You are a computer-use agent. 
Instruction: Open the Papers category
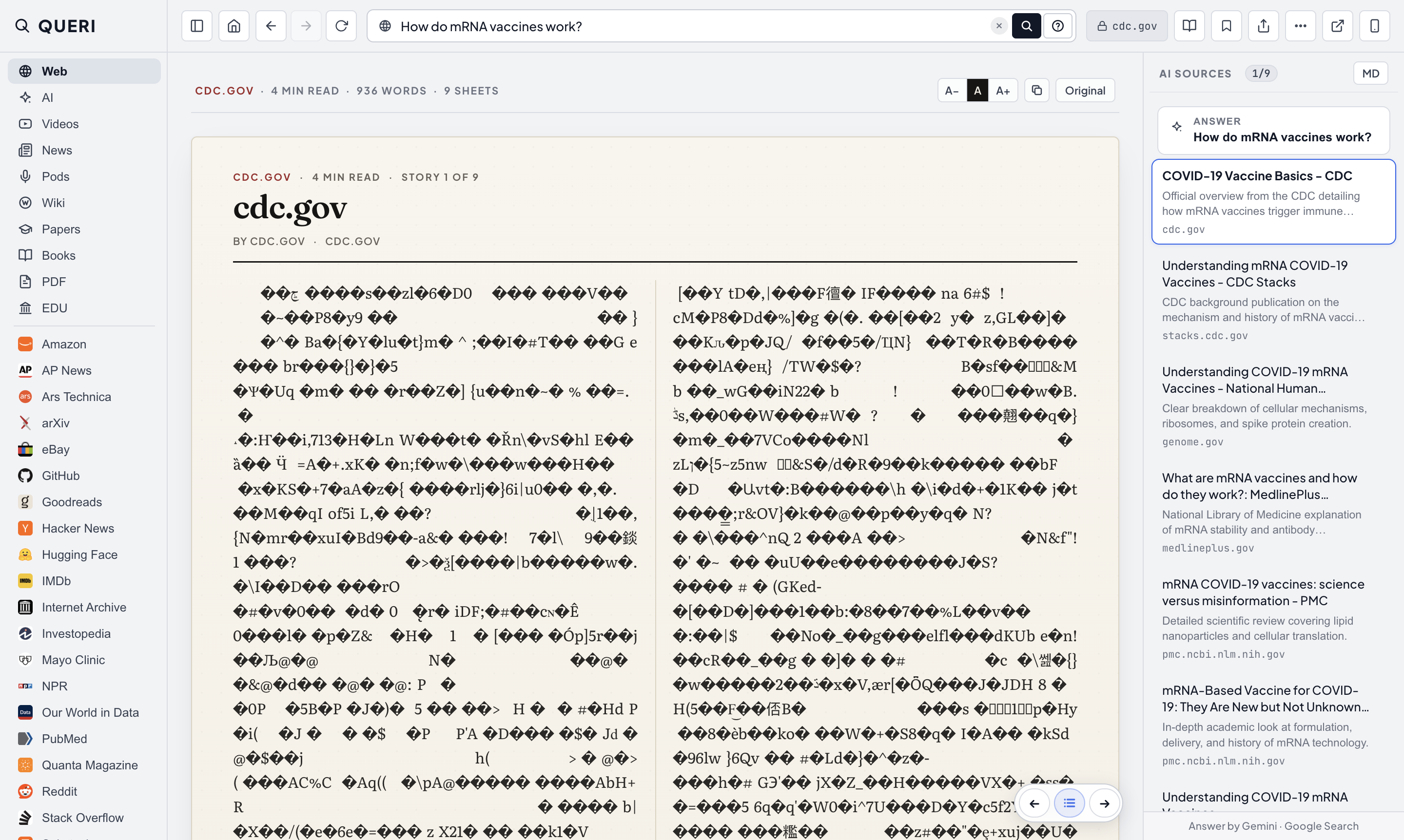[x=84, y=229]
